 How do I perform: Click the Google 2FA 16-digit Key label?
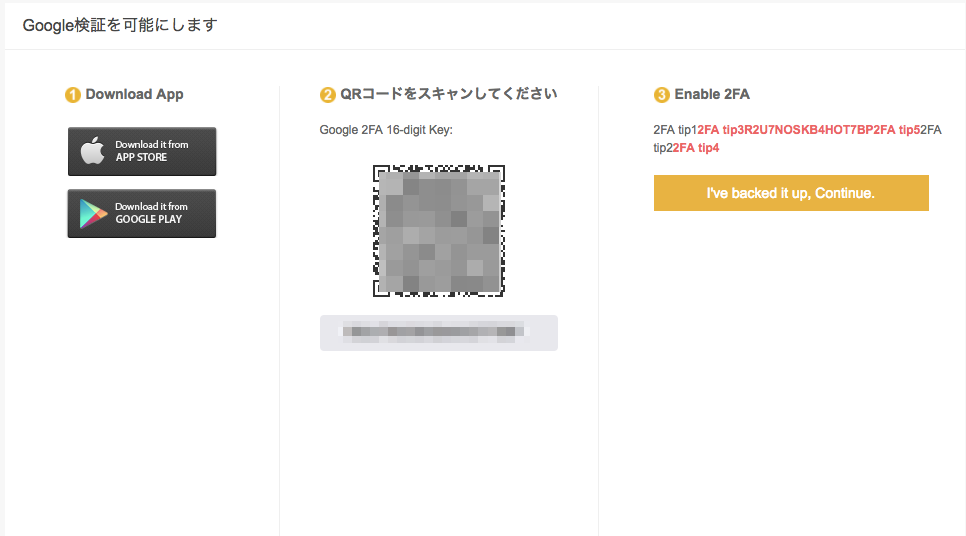386,130
